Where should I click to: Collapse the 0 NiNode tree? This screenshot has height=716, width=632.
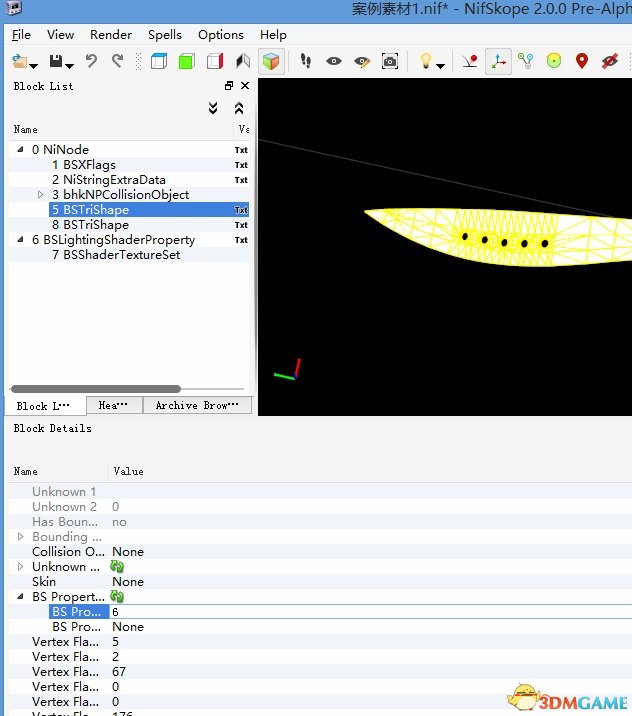click(x=20, y=149)
